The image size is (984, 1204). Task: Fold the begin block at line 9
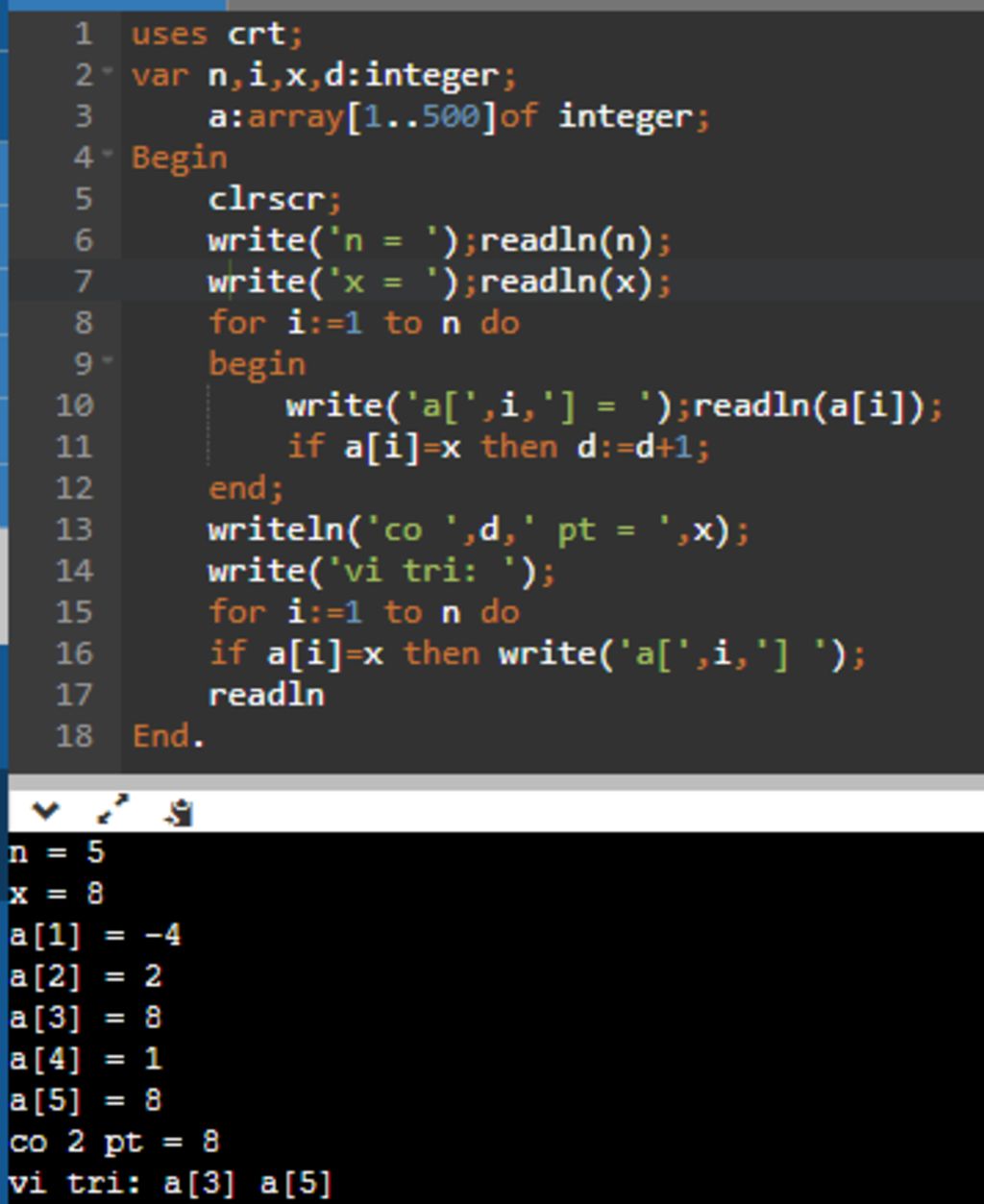click(x=108, y=361)
